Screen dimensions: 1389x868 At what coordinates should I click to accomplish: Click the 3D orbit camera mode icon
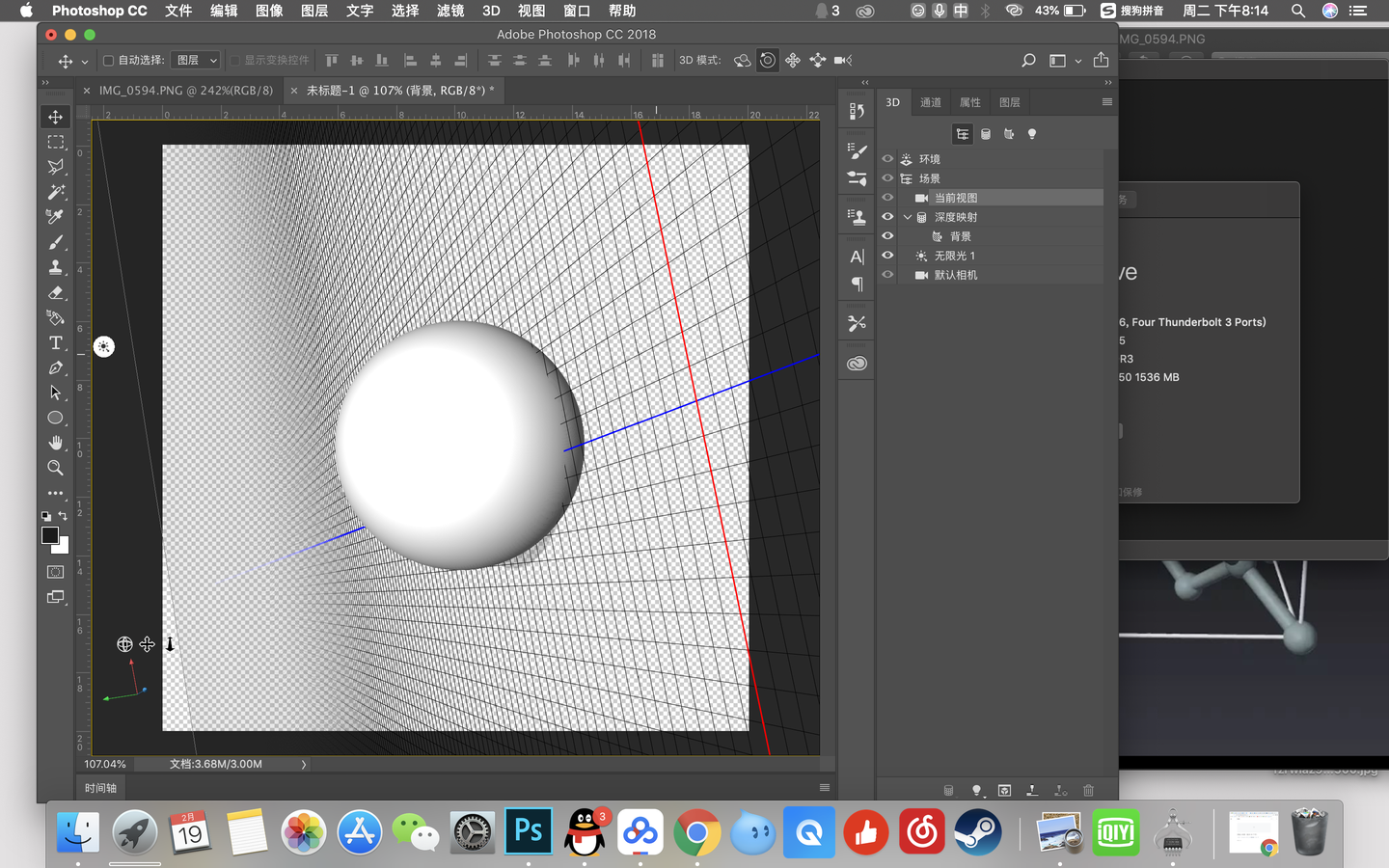pyautogui.click(x=742, y=60)
